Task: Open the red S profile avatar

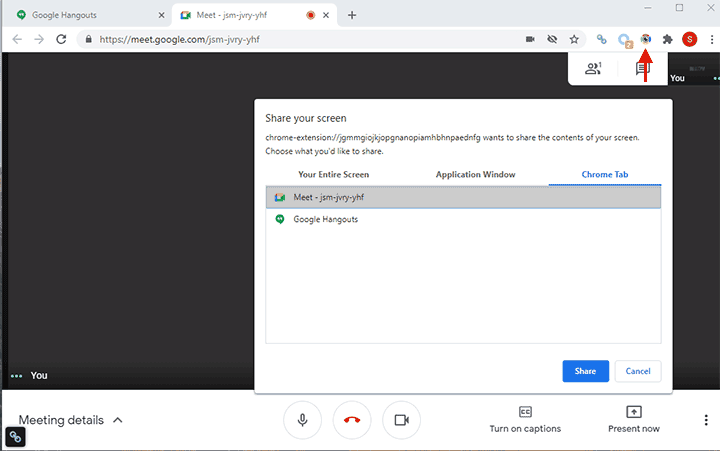Action: pyautogui.click(x=689, y=39)
